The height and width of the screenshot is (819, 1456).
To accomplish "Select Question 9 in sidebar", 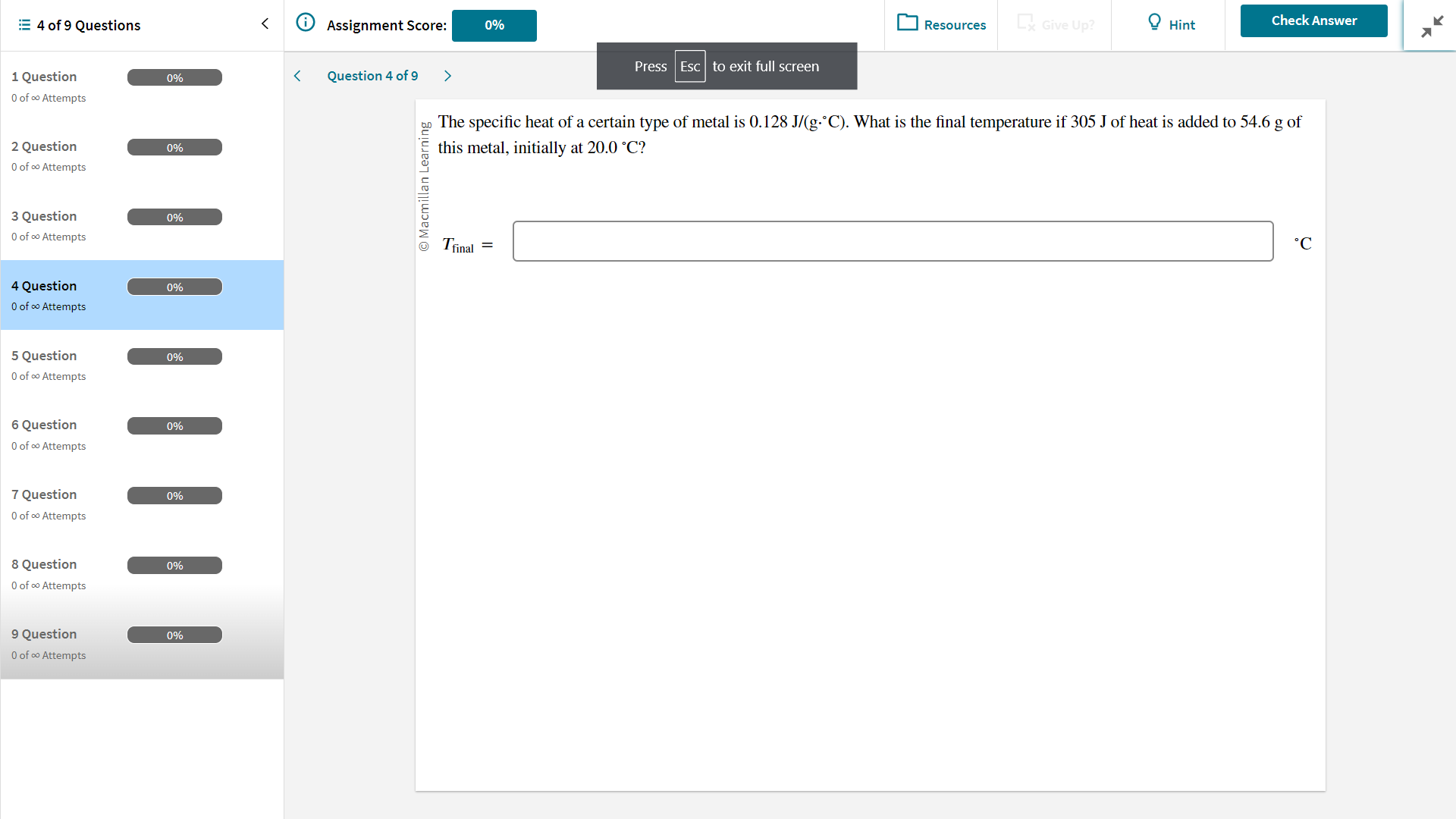I will point(141,633).
